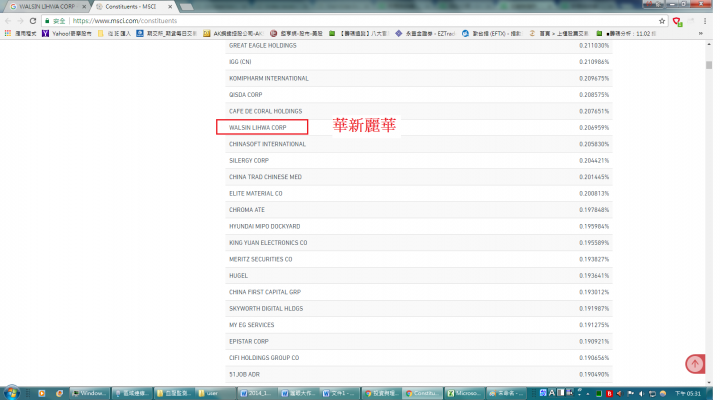Select the IGG (CN) row

[x=419, y=62]
